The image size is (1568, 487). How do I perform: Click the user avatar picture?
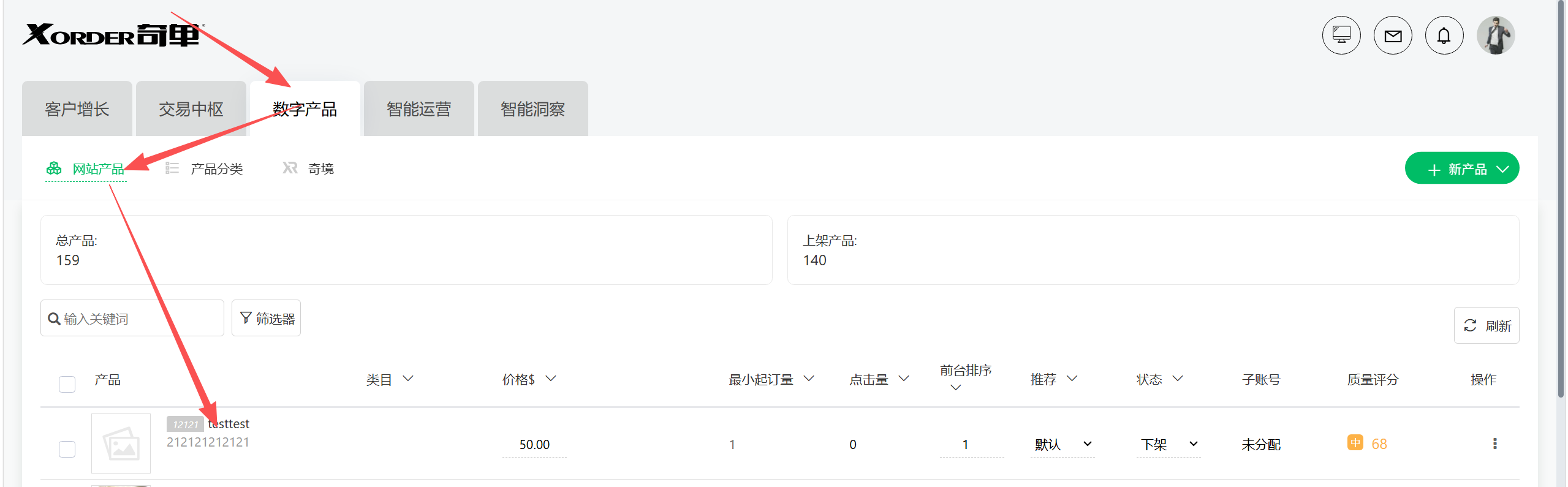[x=1496, y=36]
